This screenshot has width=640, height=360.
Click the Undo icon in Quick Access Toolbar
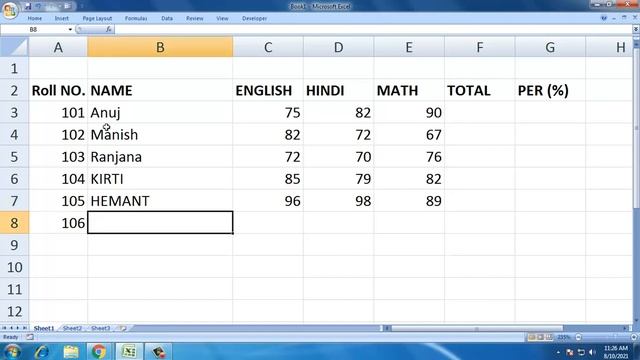tap(39, 6)
